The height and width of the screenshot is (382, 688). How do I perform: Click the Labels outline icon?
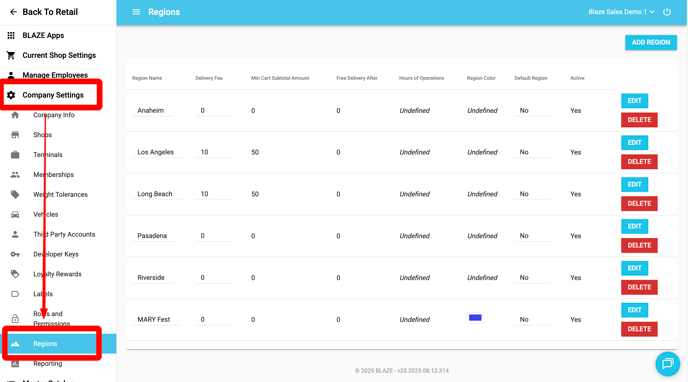coord(15,294)
